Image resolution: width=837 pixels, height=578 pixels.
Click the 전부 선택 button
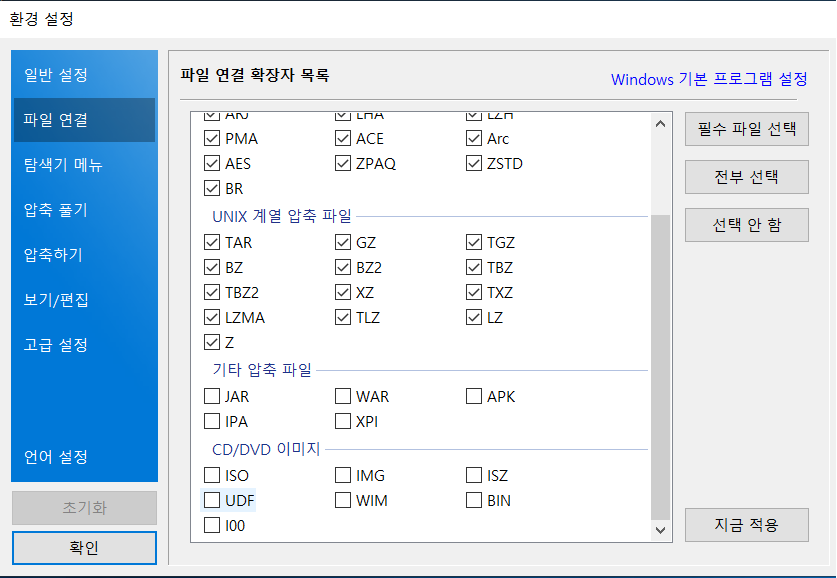coord(747,177)
